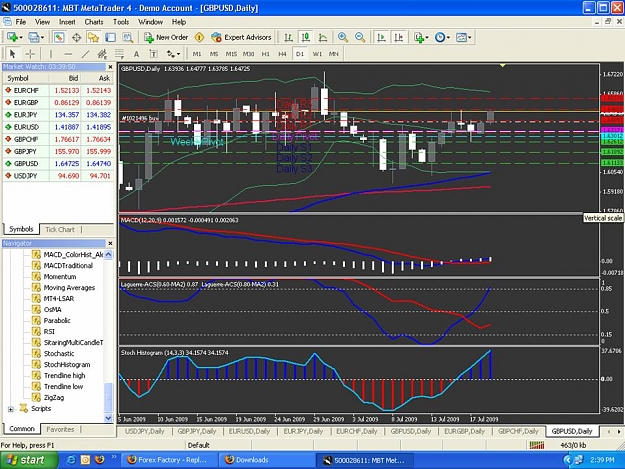
Task: Zoom in on the chart
Action: [342, 37]
